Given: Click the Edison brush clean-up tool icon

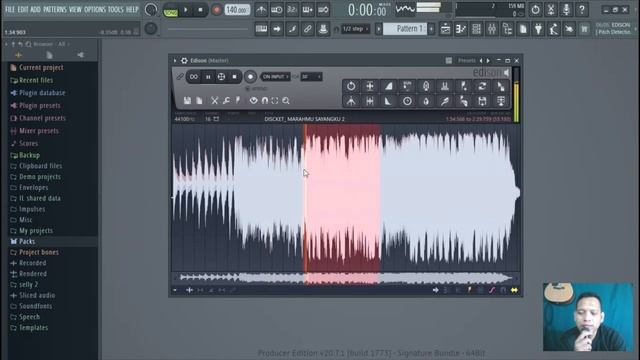Looking at the screenshot, I should (x=444, y=101).
